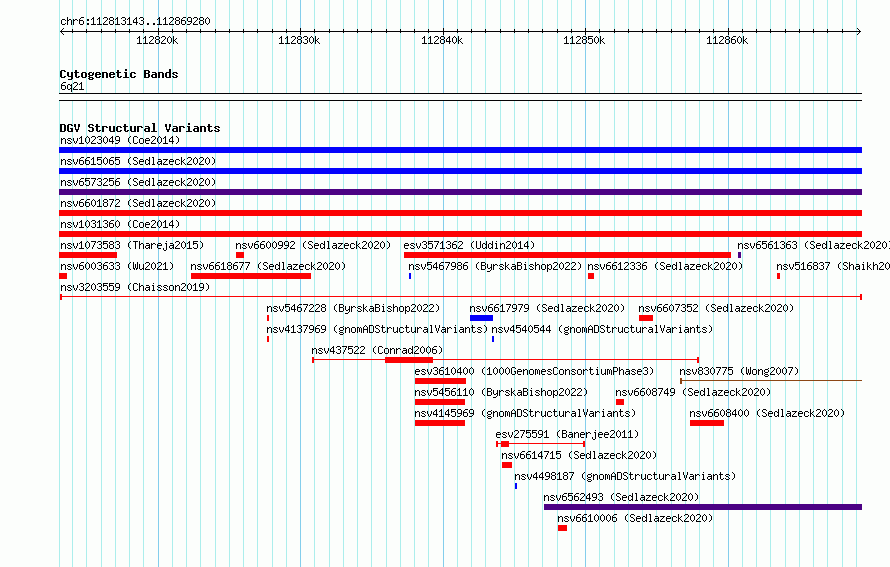Image resolution: width=890 pixels, height=567 pixels.
Task: Click the esv3571362 (Uddin2014) red bar
Action: pos(567,255)
